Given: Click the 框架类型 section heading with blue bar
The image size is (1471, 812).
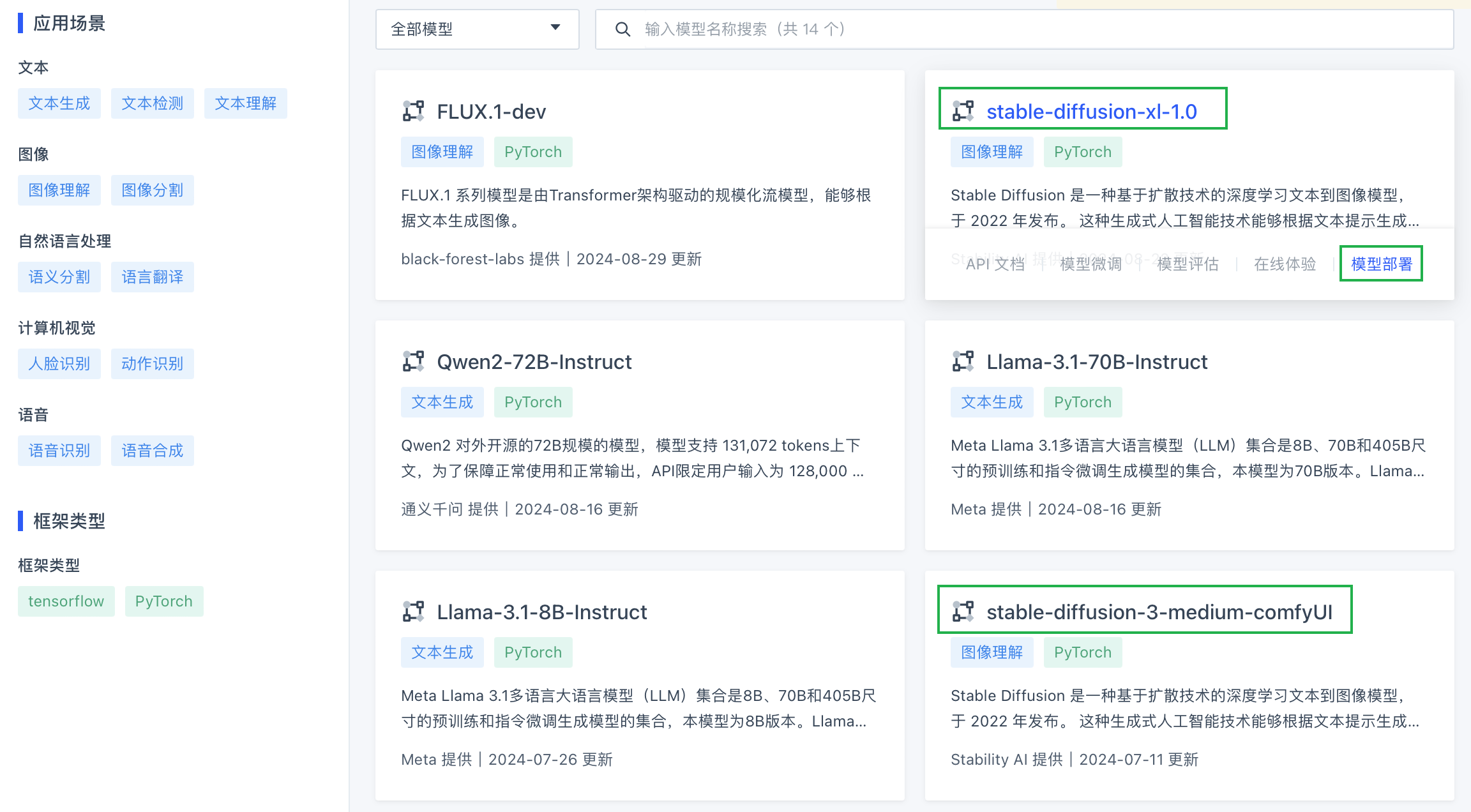Looking at the screenshot, I should pyautogui.click(x=69, y=522).
